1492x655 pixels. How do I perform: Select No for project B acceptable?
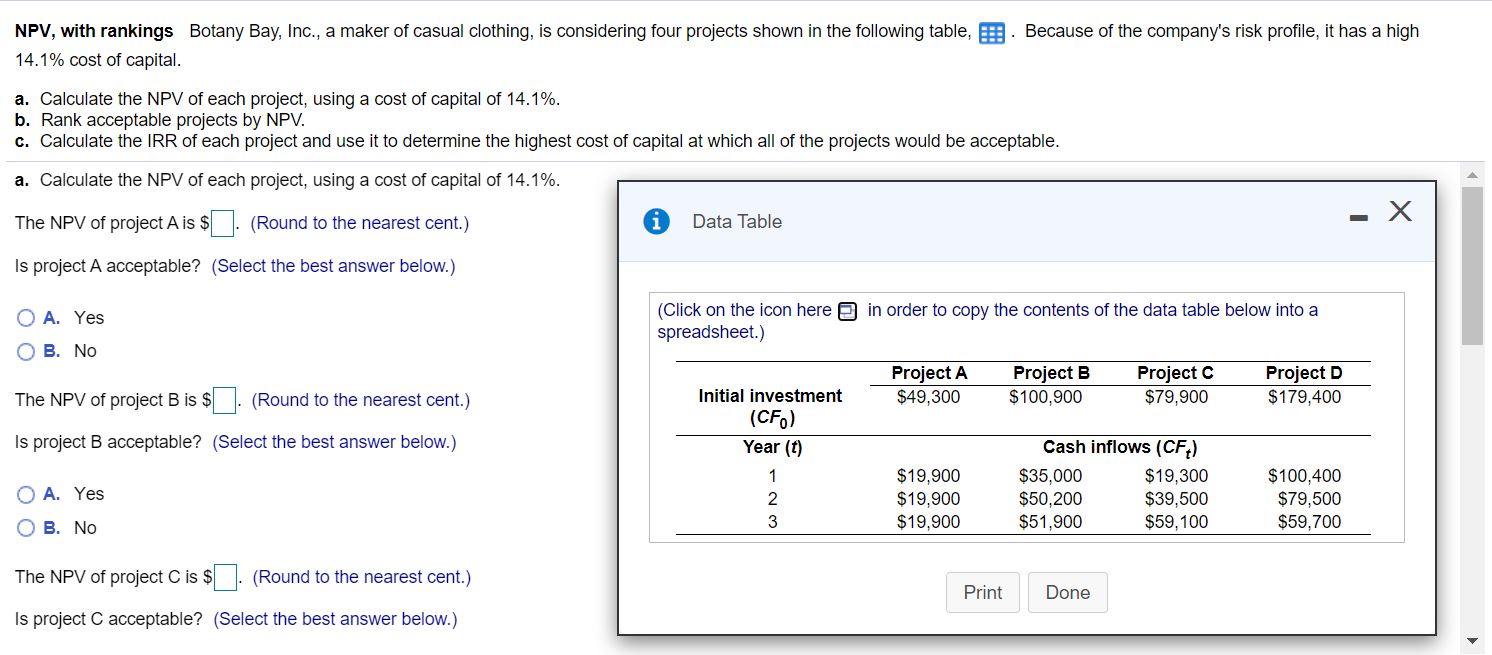(26, 528)
